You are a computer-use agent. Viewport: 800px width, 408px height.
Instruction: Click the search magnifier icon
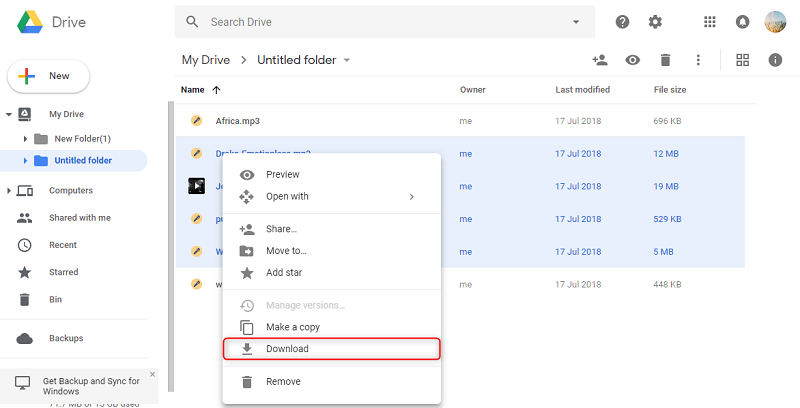192,21
